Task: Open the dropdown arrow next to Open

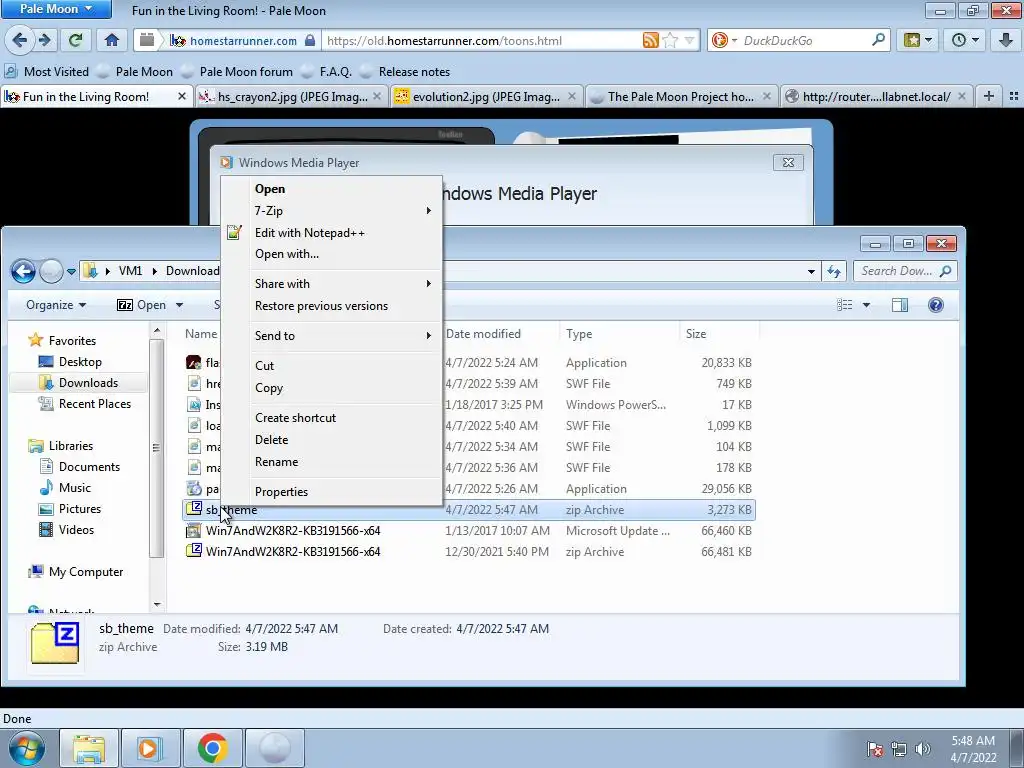Action: (180, 305)
